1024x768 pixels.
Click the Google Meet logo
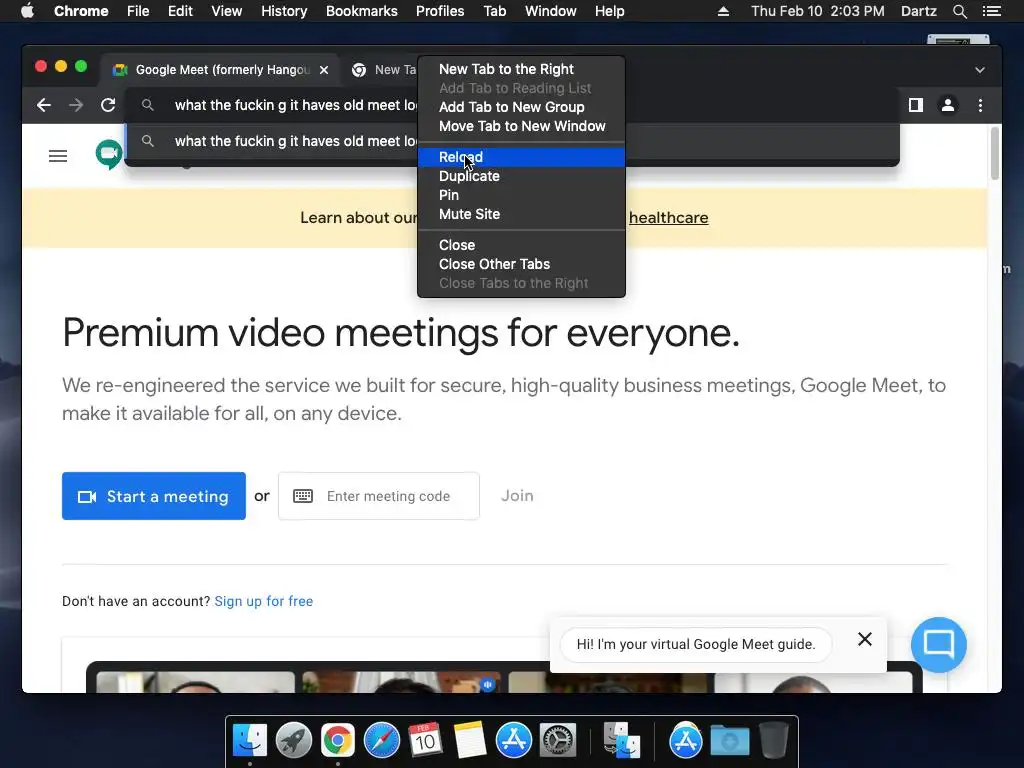(108, 155)
